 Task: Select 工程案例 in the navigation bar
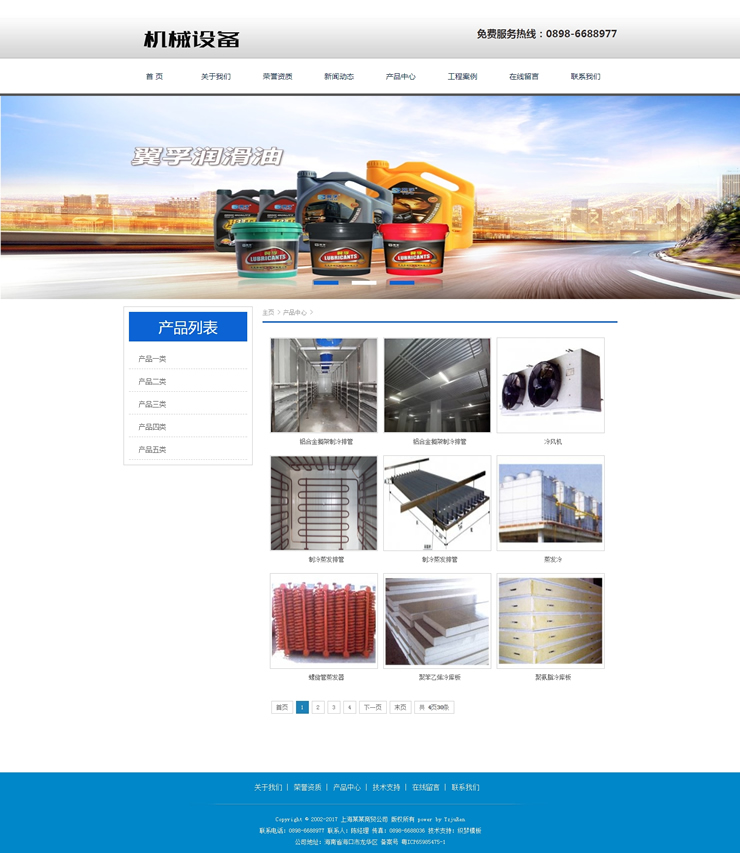(462, 76)
